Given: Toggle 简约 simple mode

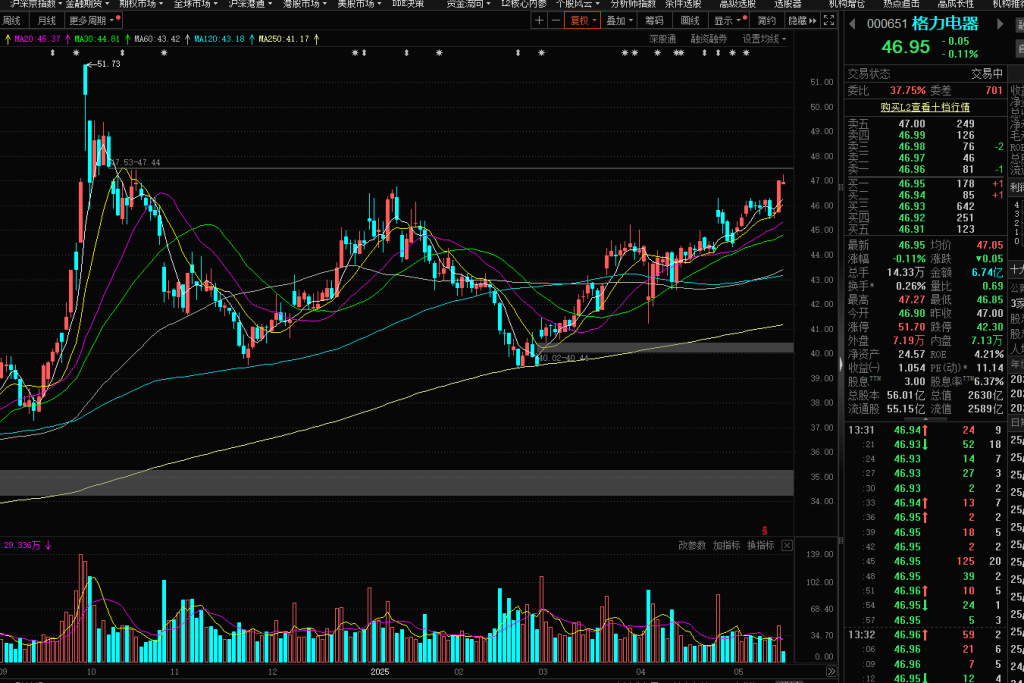Looking at the screenshot, I should tap(767, 21).
